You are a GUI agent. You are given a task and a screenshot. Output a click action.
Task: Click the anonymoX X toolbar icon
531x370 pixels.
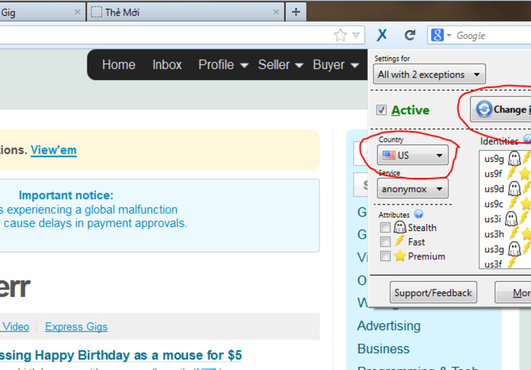point(382,35)
